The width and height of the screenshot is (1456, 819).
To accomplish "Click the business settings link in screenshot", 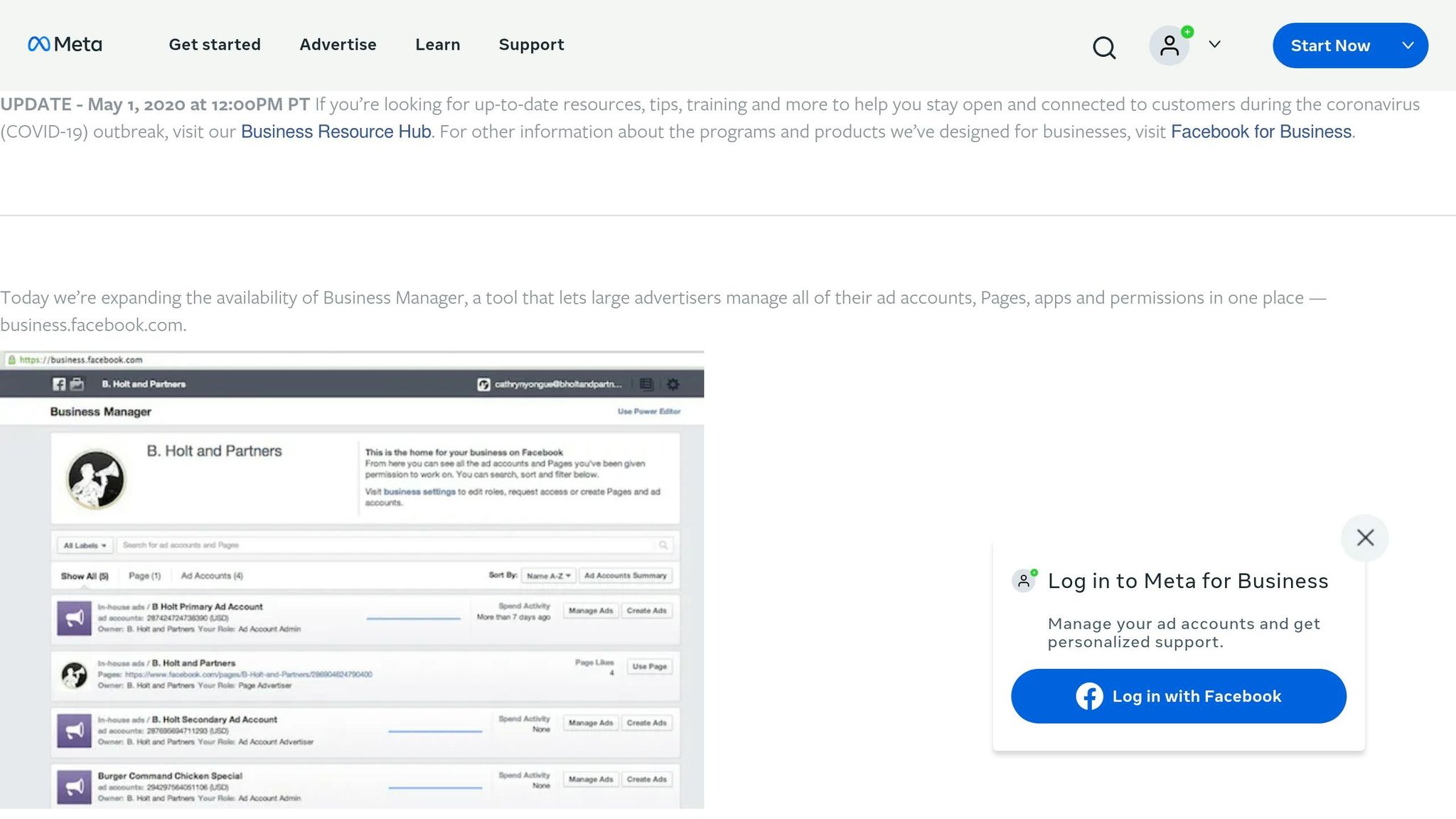I will [x=419, y=492].
